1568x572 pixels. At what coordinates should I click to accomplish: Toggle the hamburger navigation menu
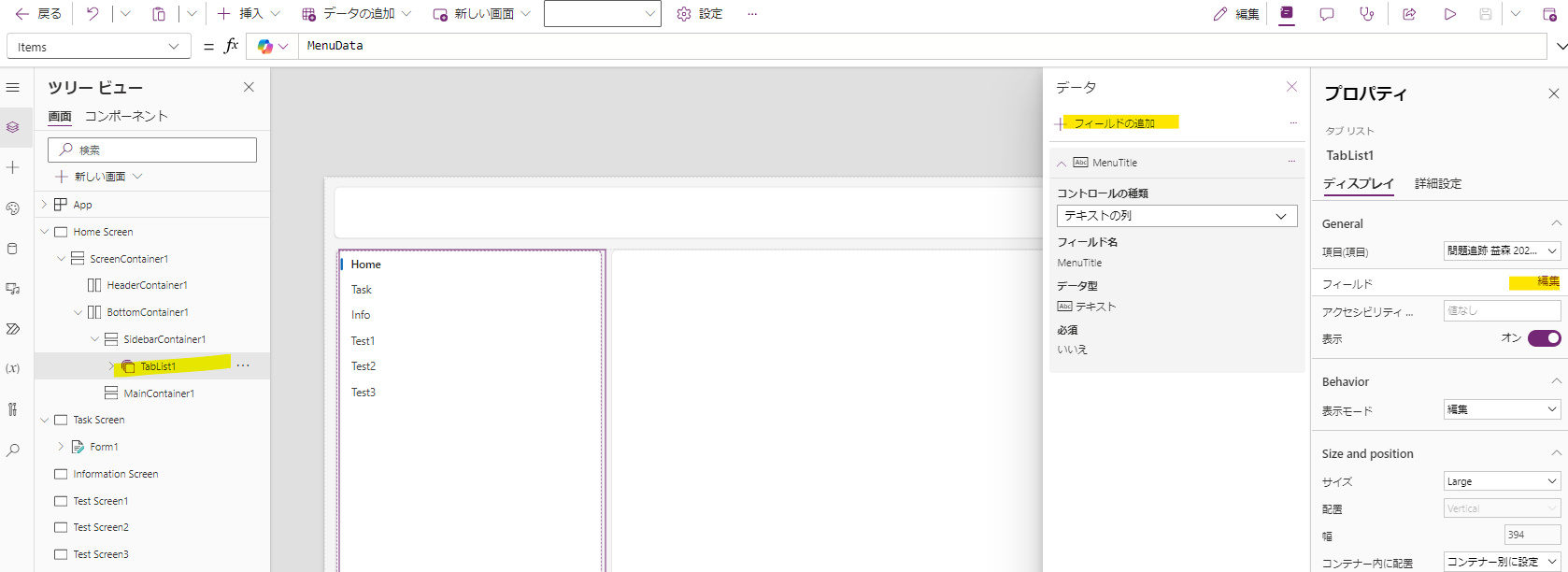[x=13, y=87]
